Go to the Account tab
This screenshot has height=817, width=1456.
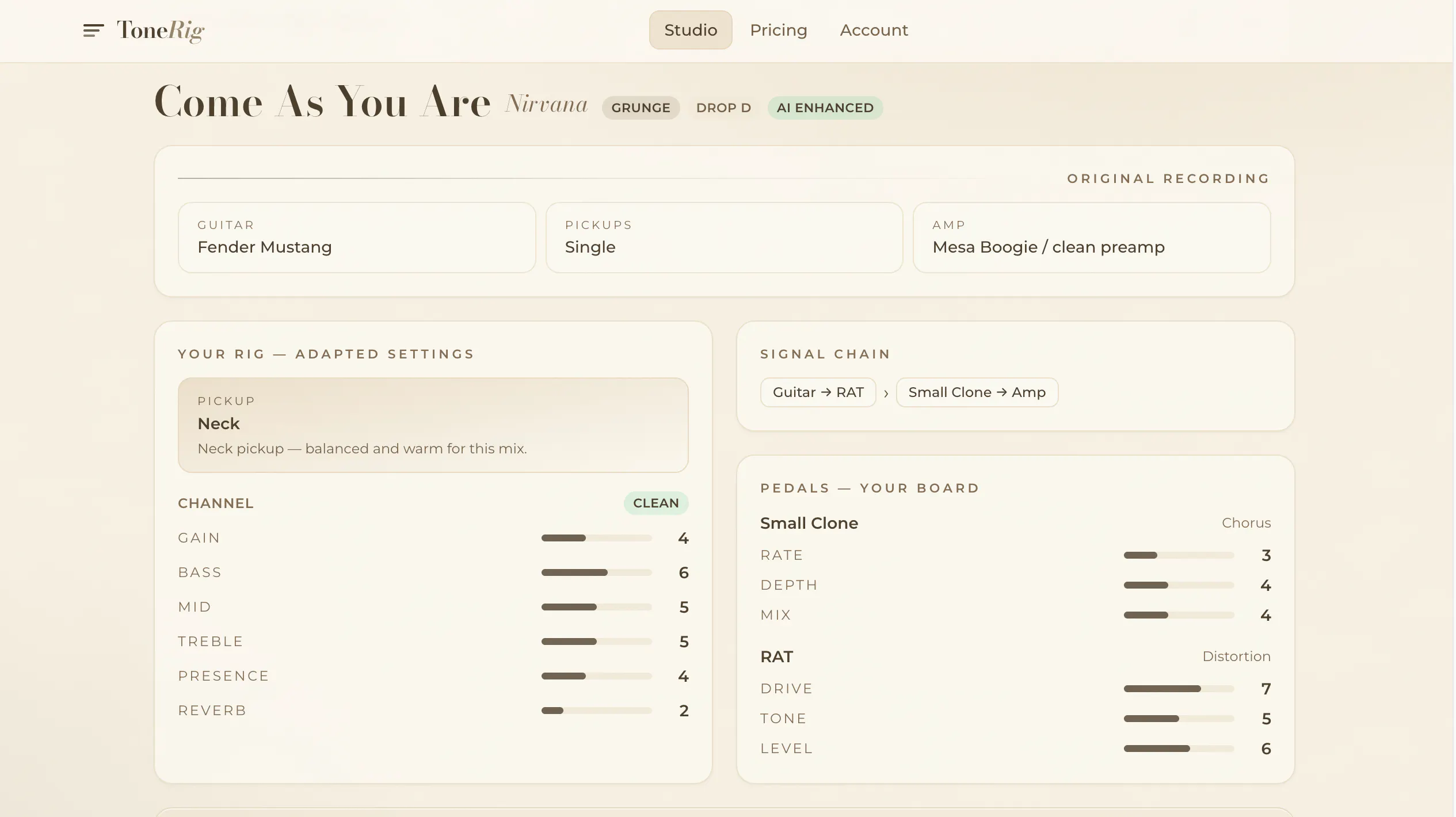click(x=874, y=30)
